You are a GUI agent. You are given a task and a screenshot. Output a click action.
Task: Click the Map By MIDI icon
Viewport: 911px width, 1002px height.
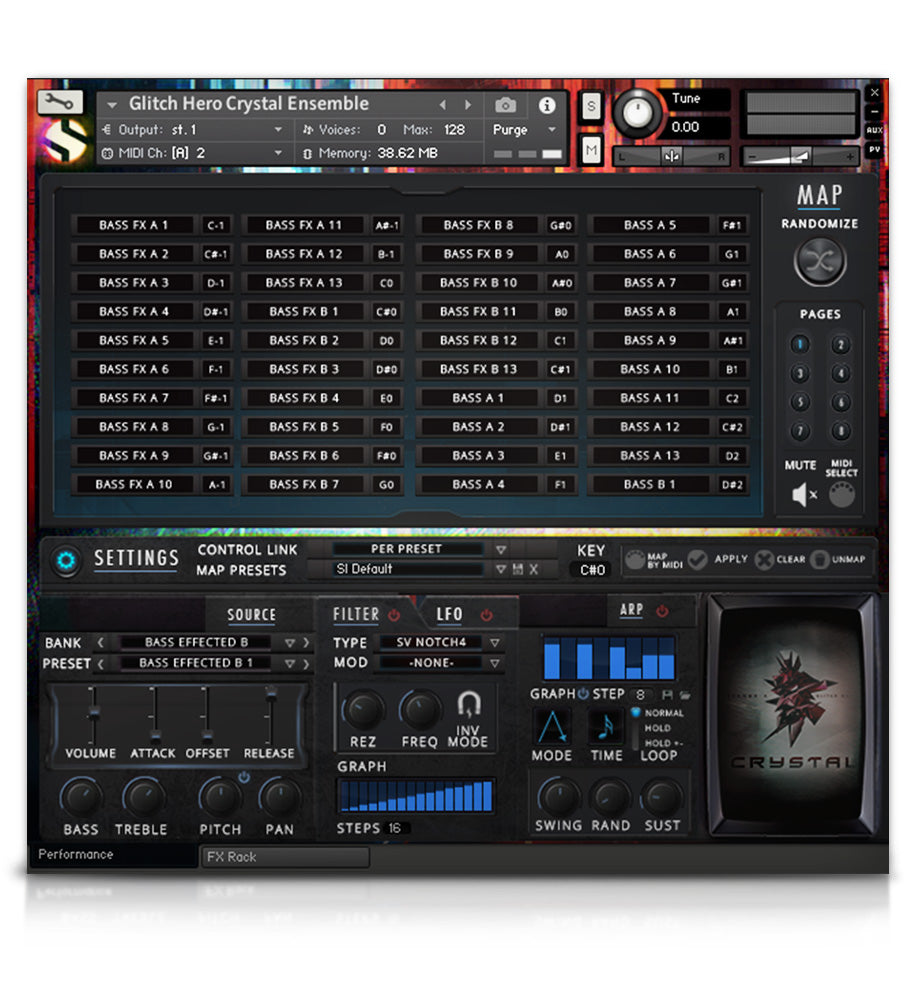point(636,560)
